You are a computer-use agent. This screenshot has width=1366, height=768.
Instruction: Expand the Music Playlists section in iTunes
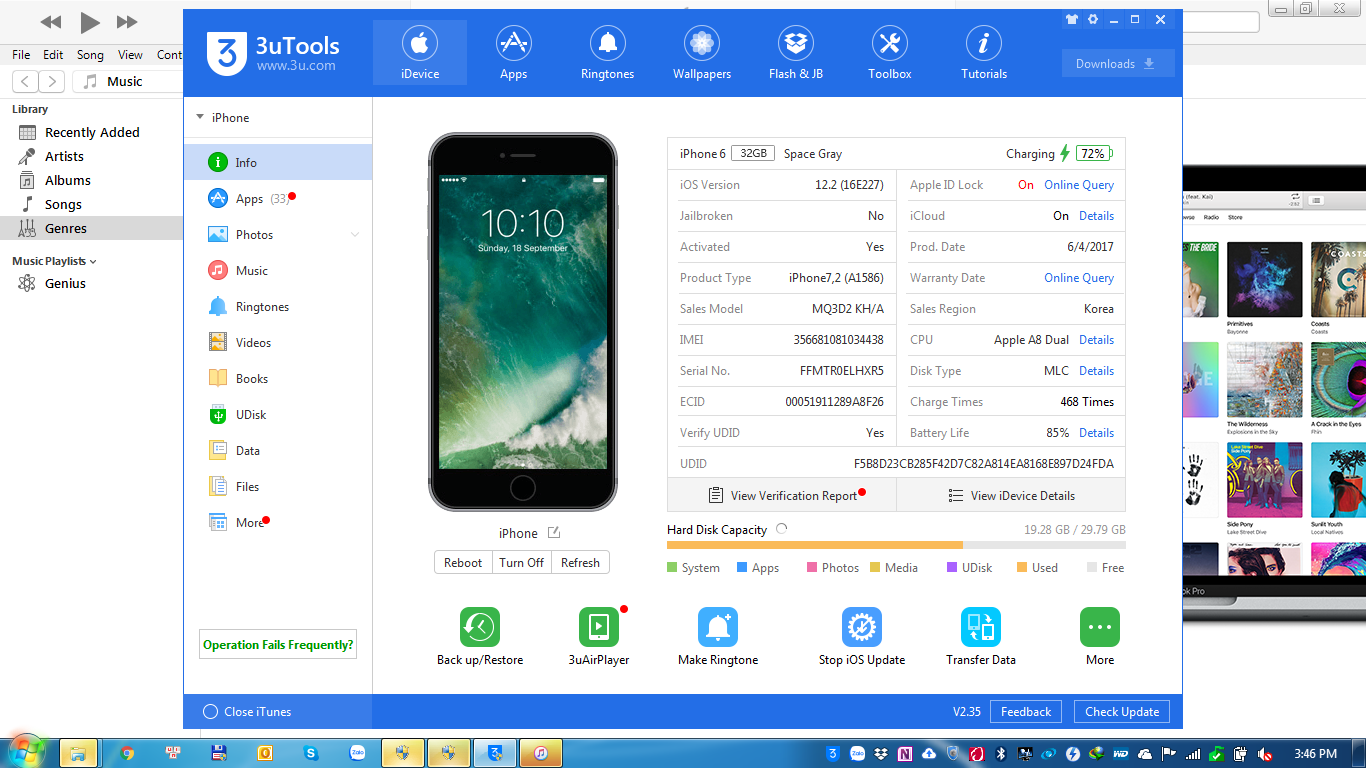tap(93, 261)
